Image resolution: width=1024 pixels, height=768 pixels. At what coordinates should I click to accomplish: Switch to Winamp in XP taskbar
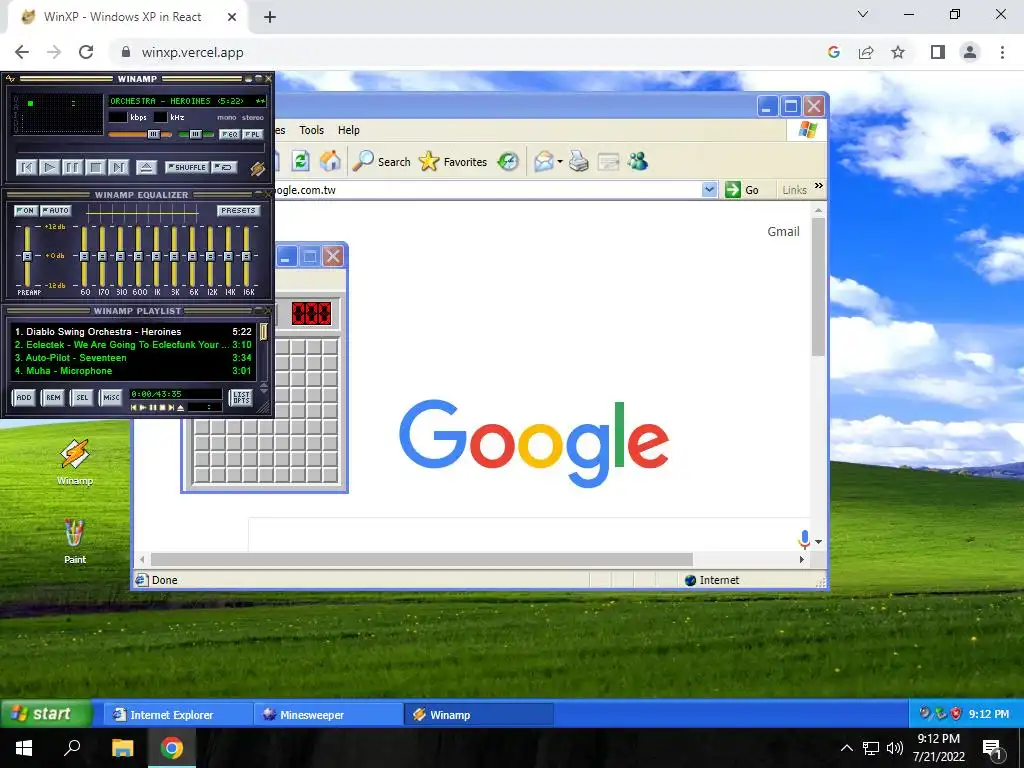point(479,714)
